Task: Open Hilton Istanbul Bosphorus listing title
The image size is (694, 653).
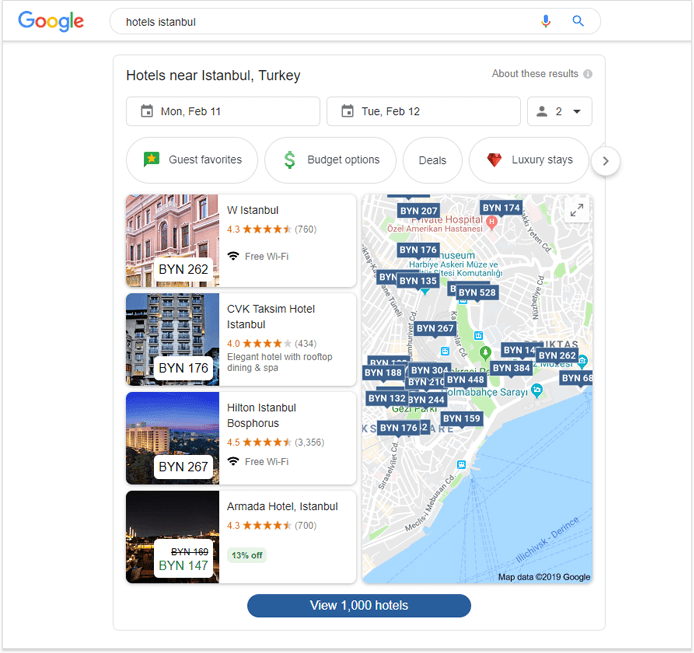Action: click(262, 415)
